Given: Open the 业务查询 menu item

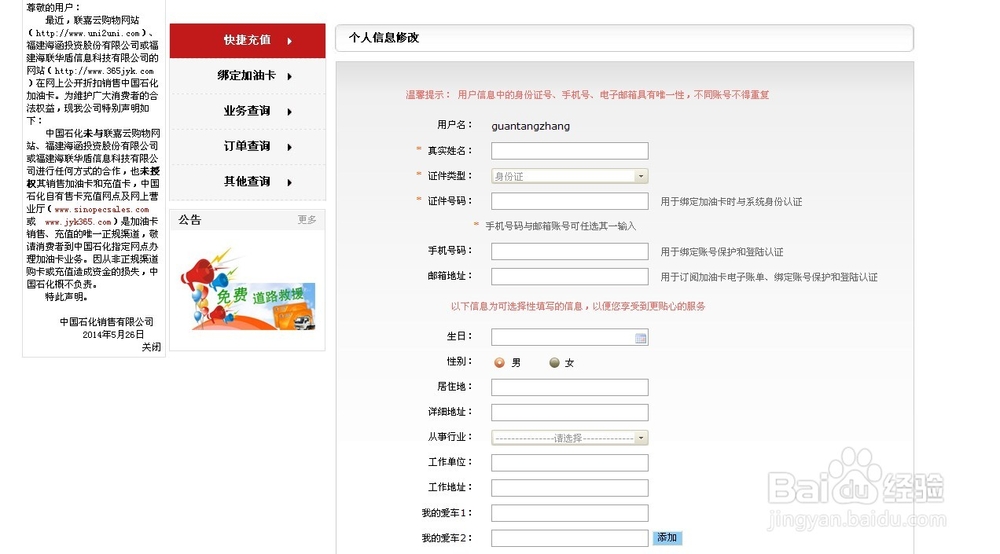Looking at the screenshot, I should click(x=247, y=112).
